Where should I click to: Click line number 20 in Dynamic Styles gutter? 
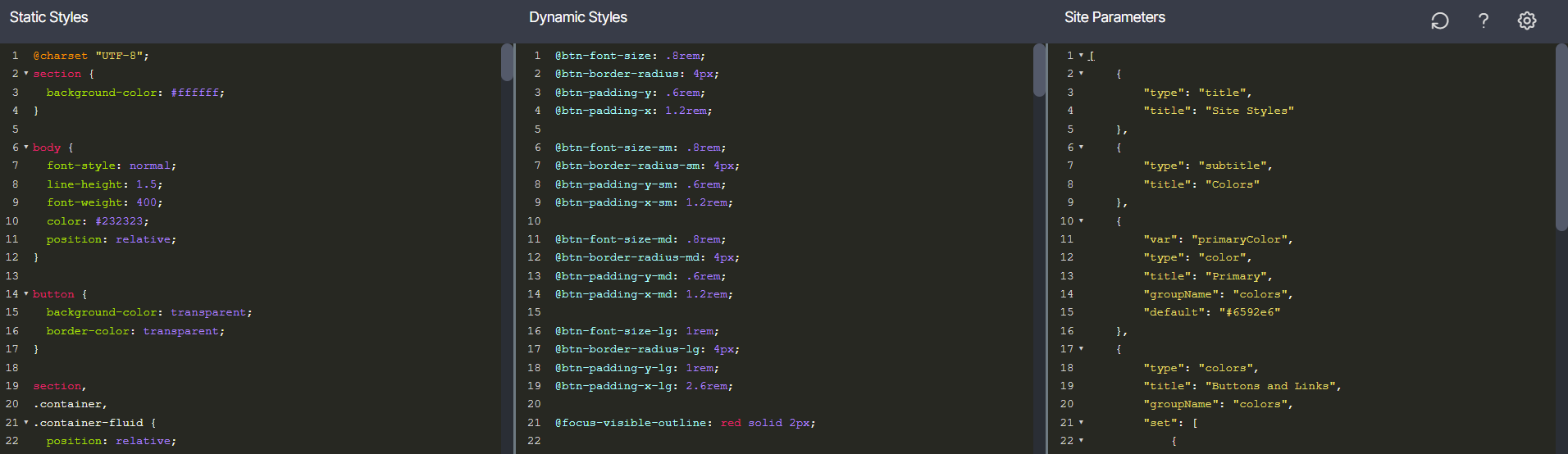click(534, 404)
